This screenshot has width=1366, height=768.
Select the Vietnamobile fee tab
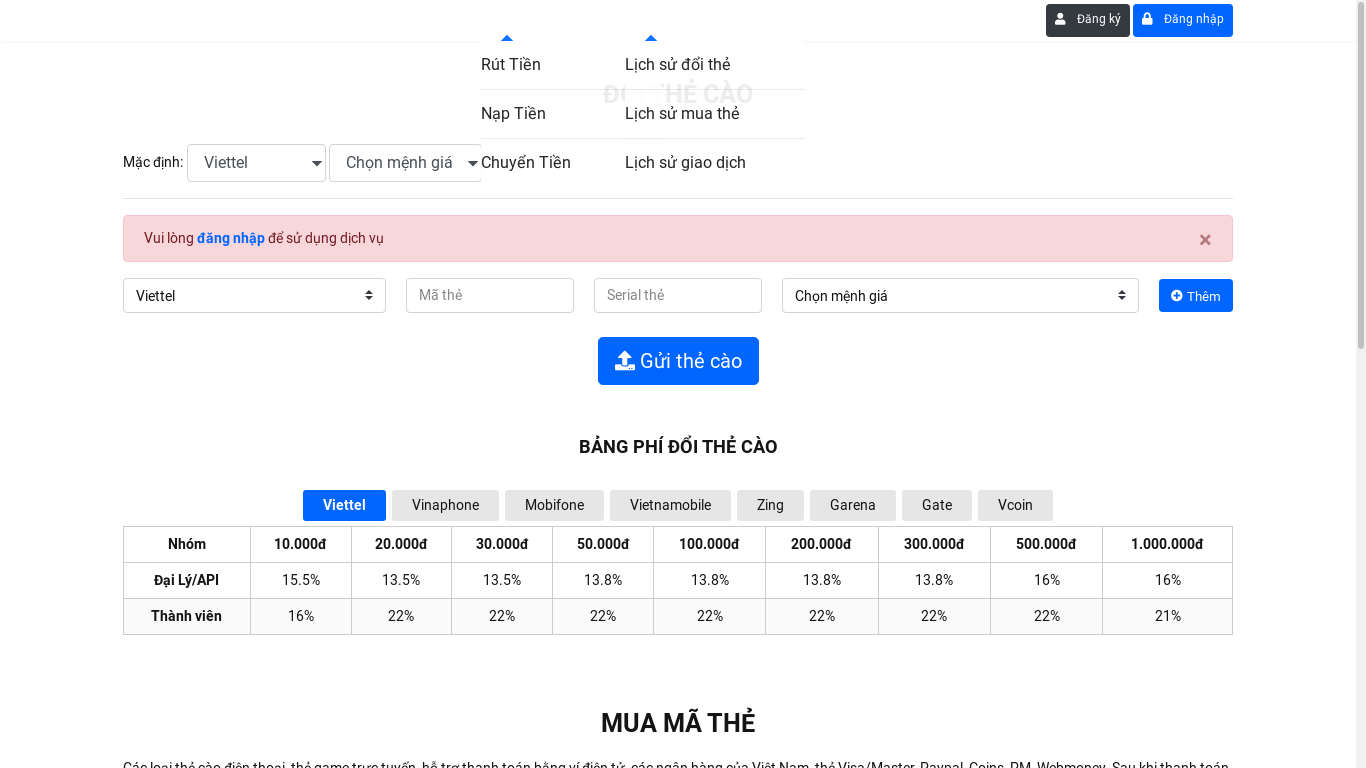click(x=670, y=505)
